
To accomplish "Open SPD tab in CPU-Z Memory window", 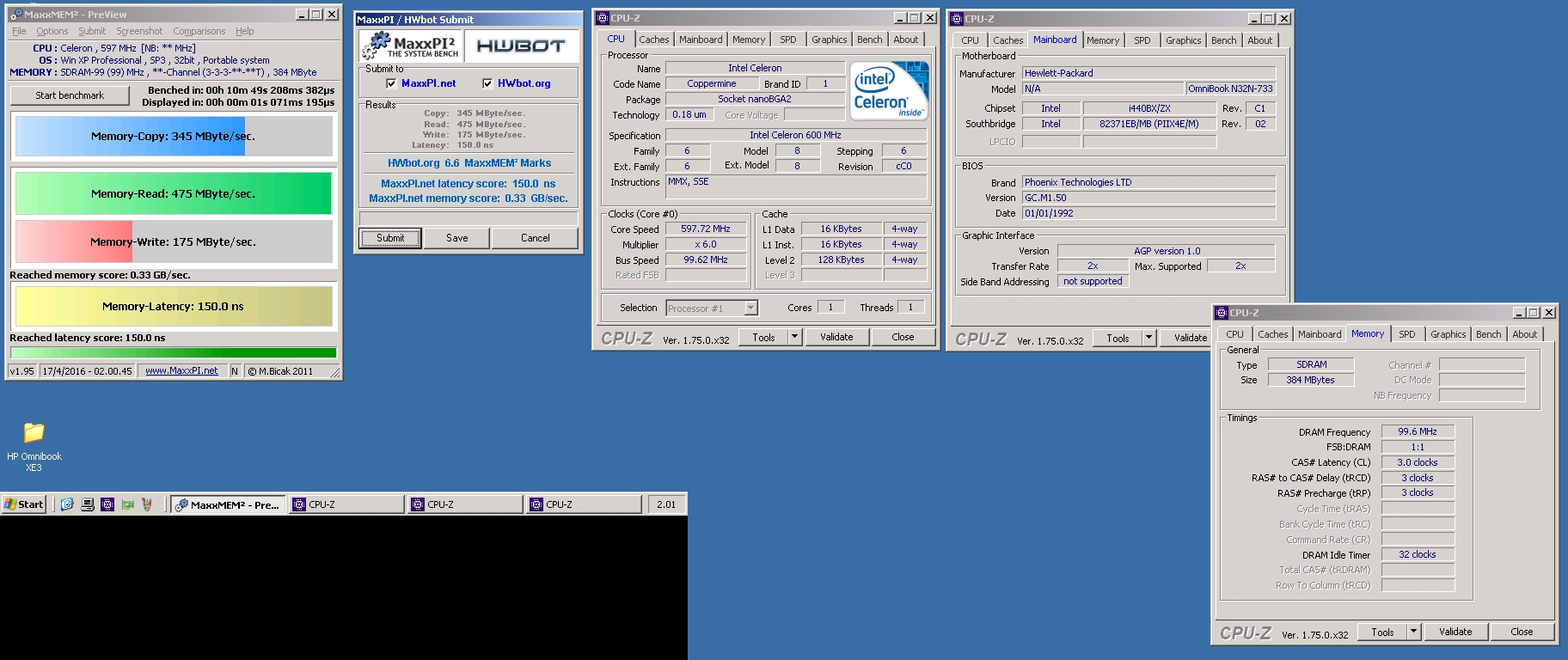I will point(1406,334).
